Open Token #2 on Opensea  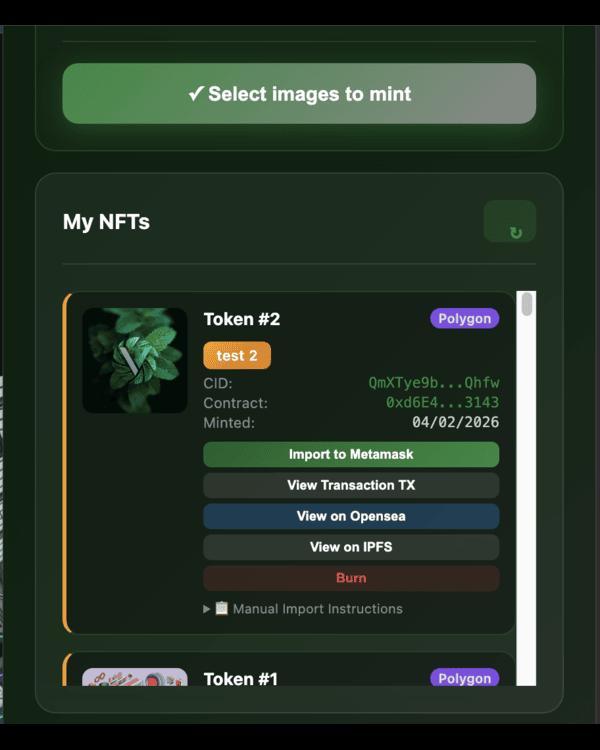pyautogui.click(x=351, y=517)
